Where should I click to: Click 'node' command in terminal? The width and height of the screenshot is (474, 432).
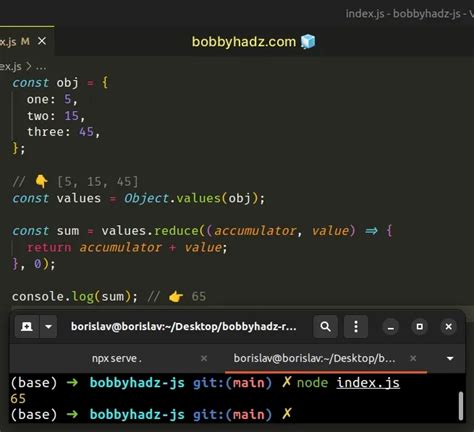pos(312,383)
